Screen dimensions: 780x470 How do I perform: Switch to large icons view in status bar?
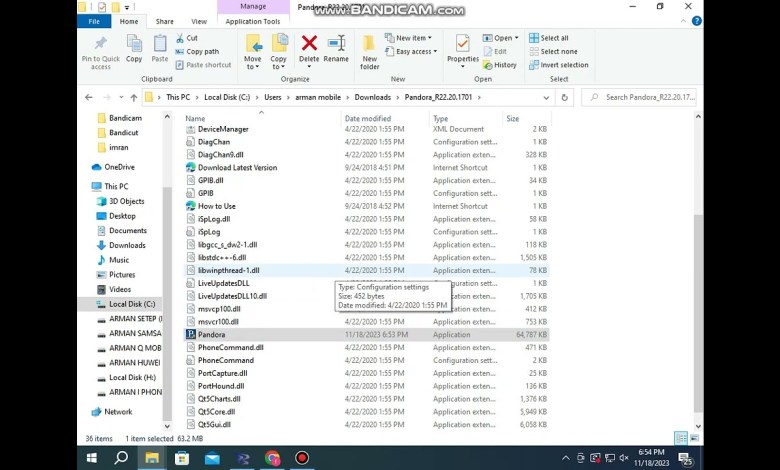tap(694, 438)
